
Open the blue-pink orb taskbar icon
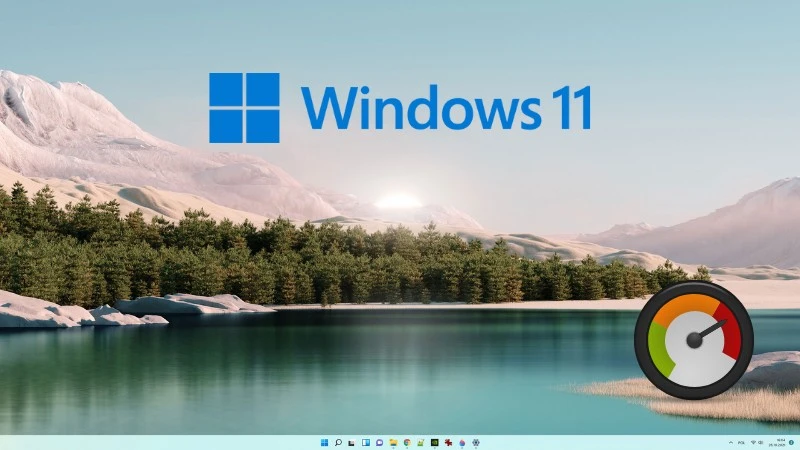click(462, 442)
